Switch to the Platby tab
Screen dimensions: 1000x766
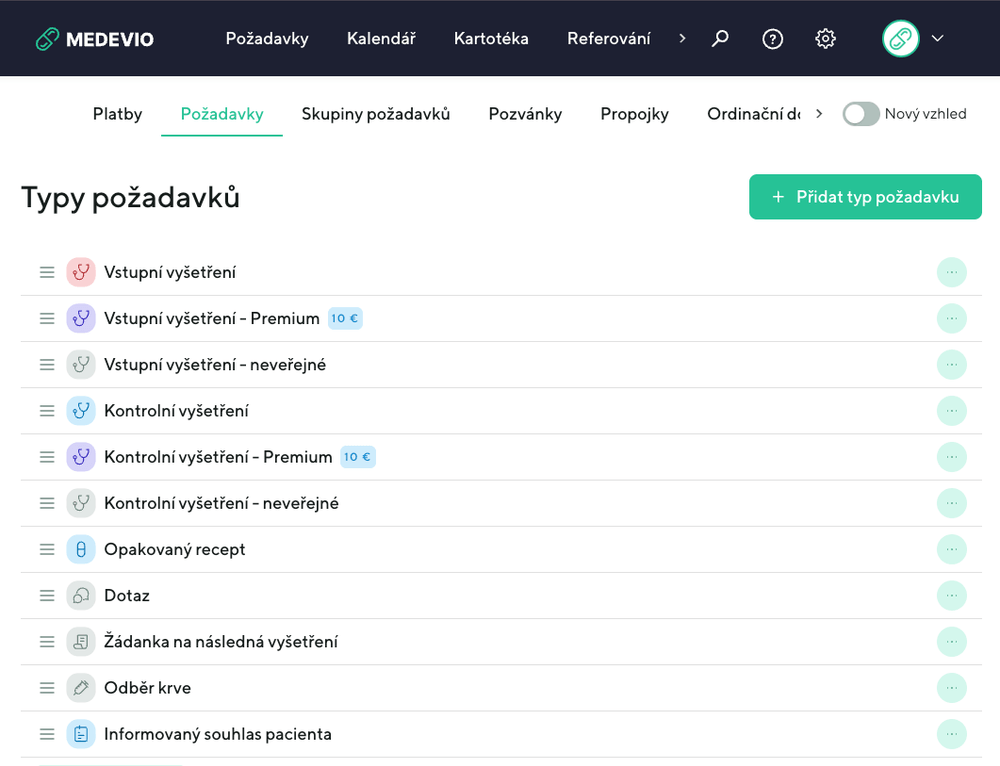[x=117, y=114]
